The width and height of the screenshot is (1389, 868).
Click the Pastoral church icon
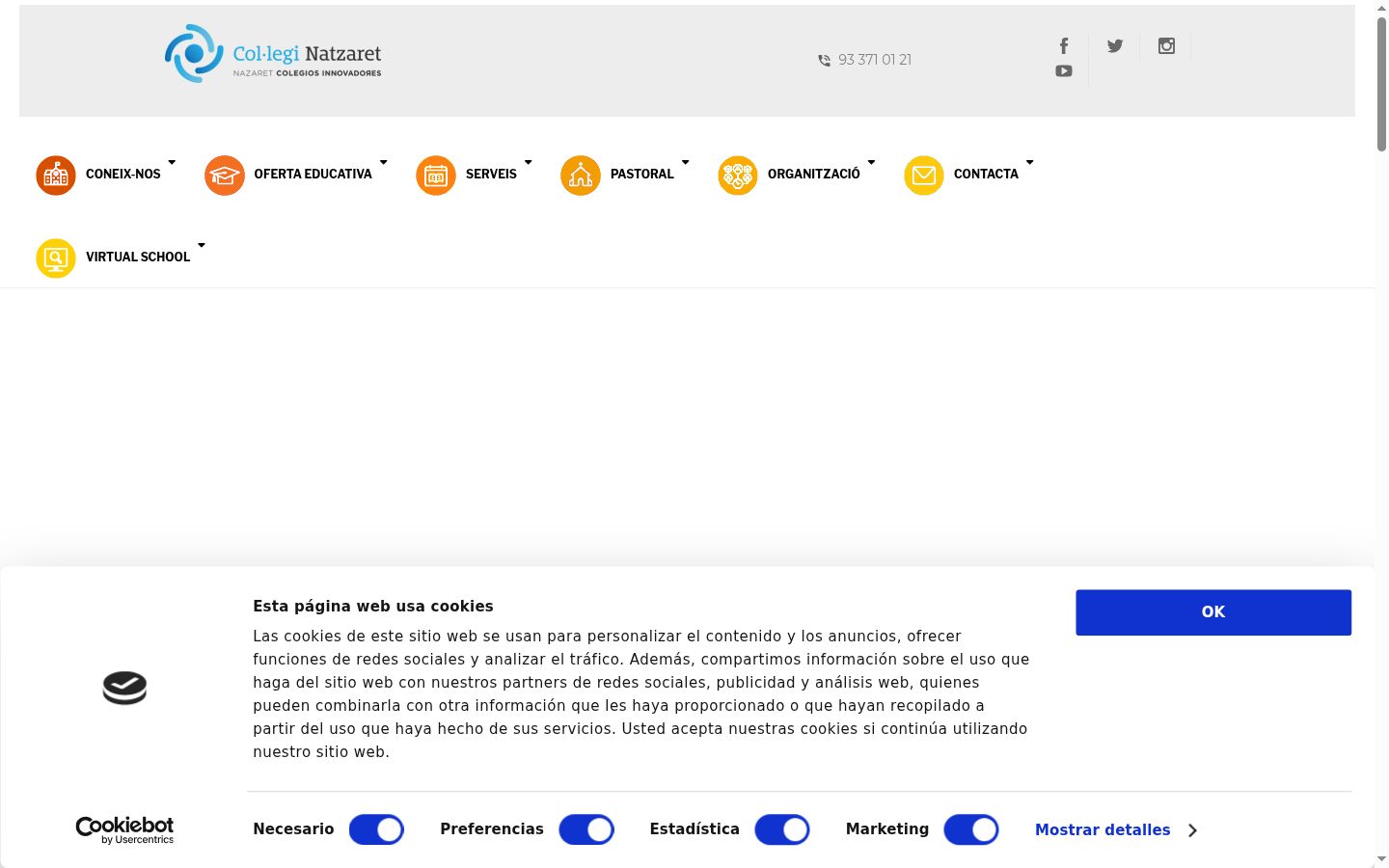581,176
